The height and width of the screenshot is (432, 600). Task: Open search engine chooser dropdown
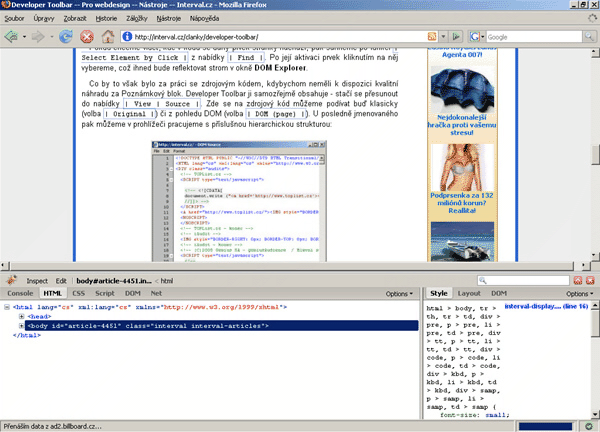click(483, 37)
